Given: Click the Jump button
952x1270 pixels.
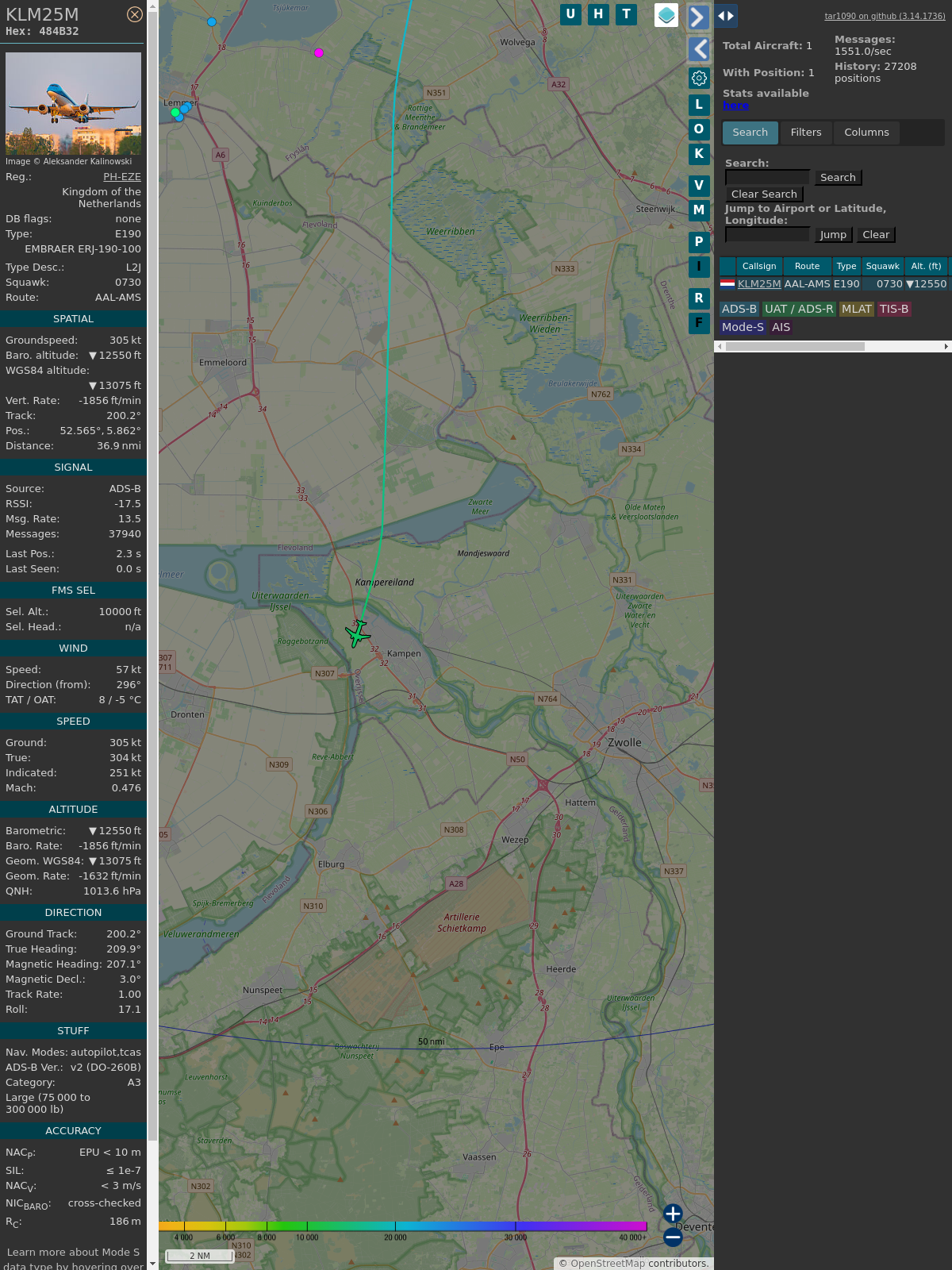Looking at the screenshot, I should (833, 235).
